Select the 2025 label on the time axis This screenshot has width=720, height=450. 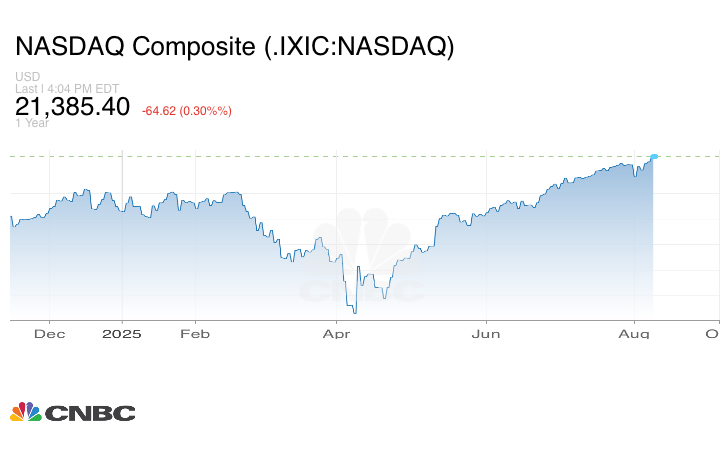click(122, 333)
